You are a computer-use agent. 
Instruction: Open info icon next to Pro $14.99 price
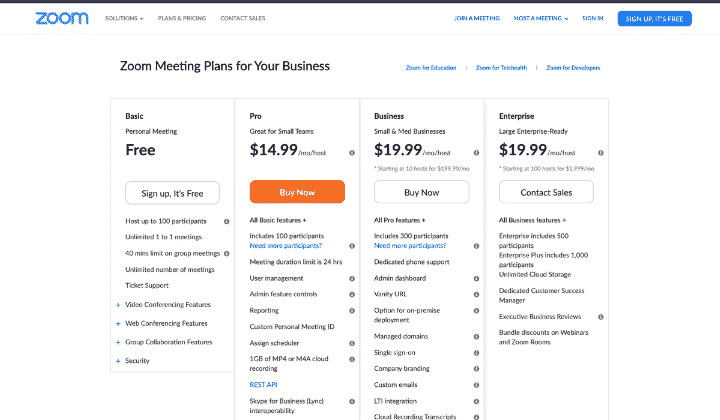click(352, 153)
